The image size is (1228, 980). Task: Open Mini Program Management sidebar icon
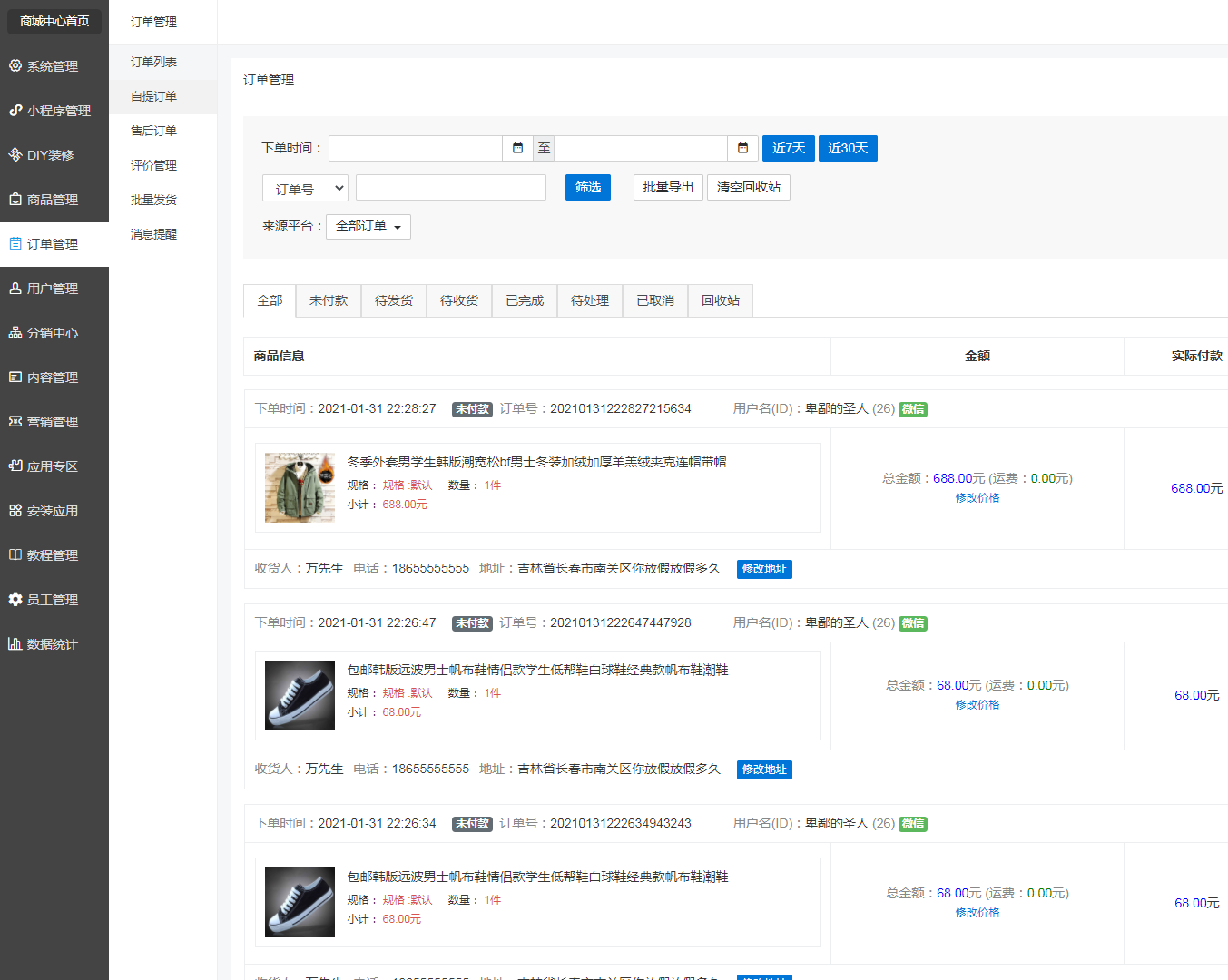click(x=15, y=110)
